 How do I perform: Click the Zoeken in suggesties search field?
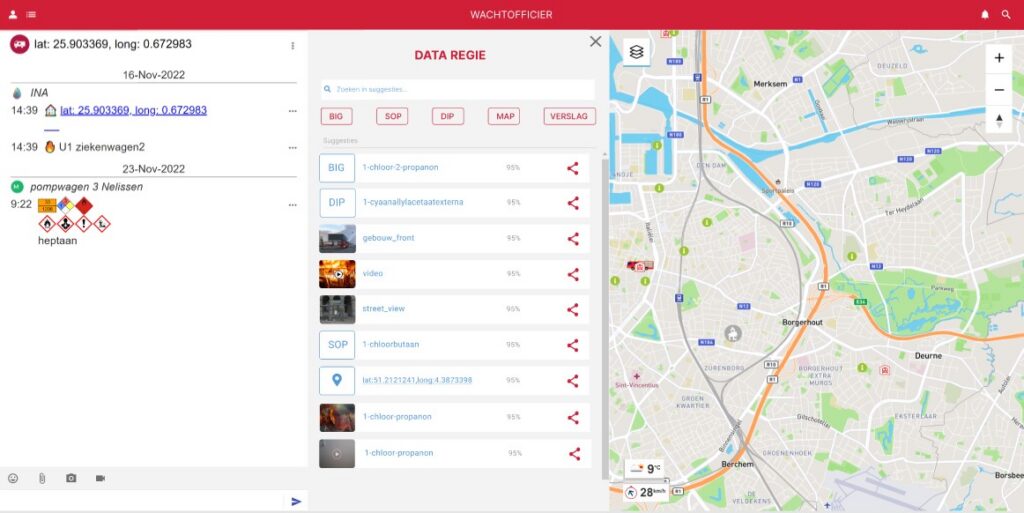coord(458,89)
